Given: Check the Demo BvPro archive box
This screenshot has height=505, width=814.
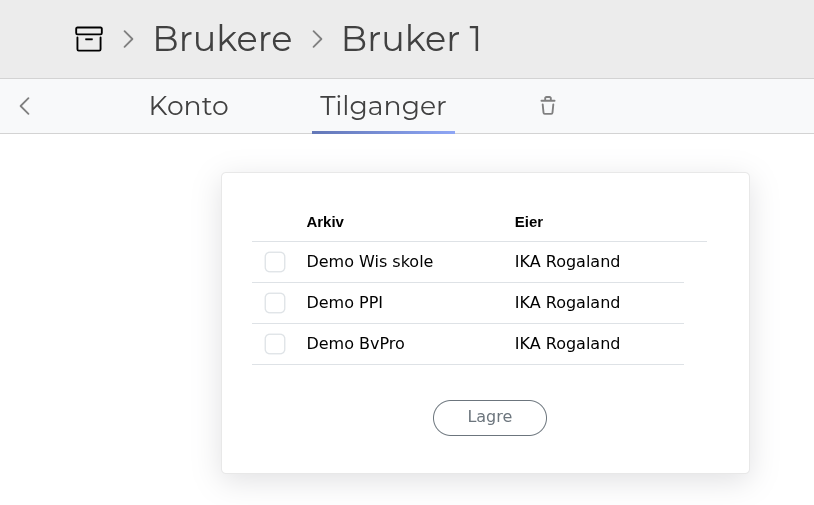Looking at the screenshot, I should (x=275, y=344).
